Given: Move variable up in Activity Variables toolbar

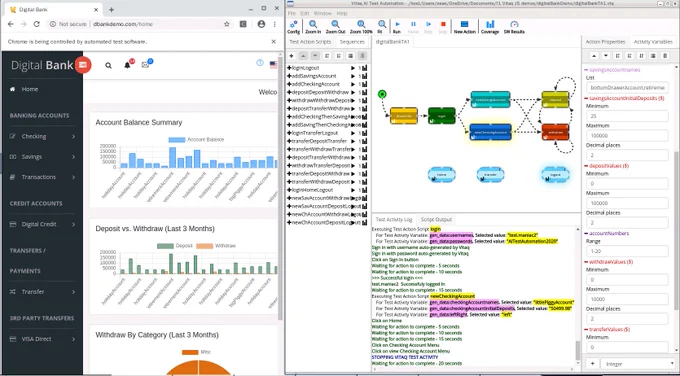Looking at the screenshot, I should point(594,56).
